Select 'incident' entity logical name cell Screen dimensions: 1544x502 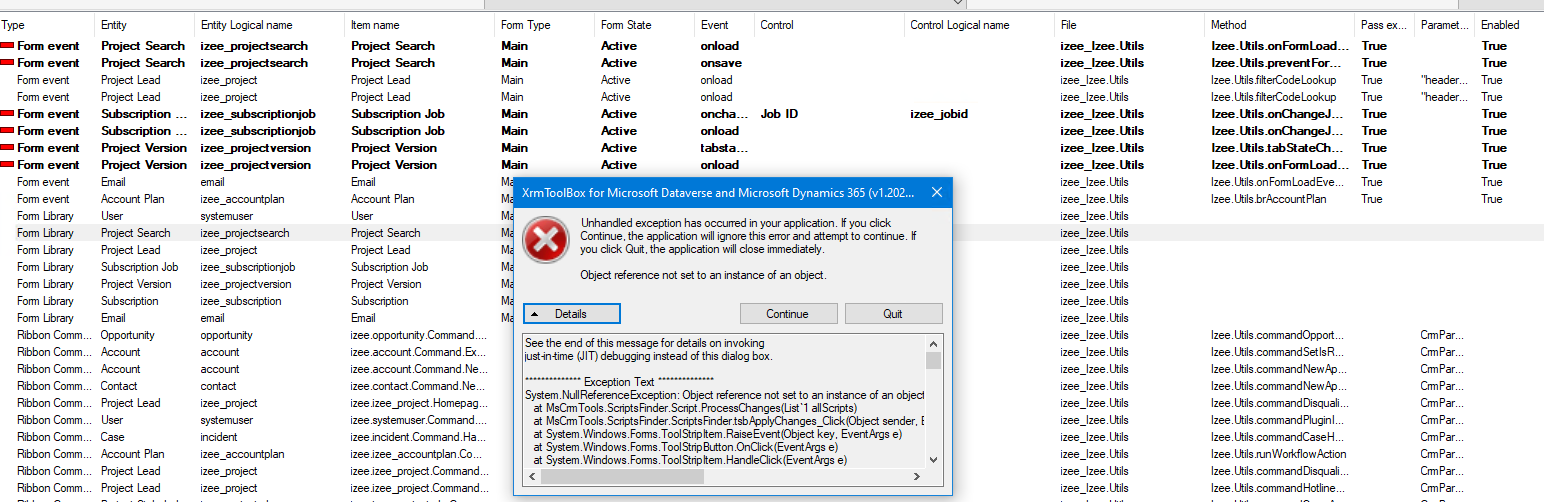219,437
